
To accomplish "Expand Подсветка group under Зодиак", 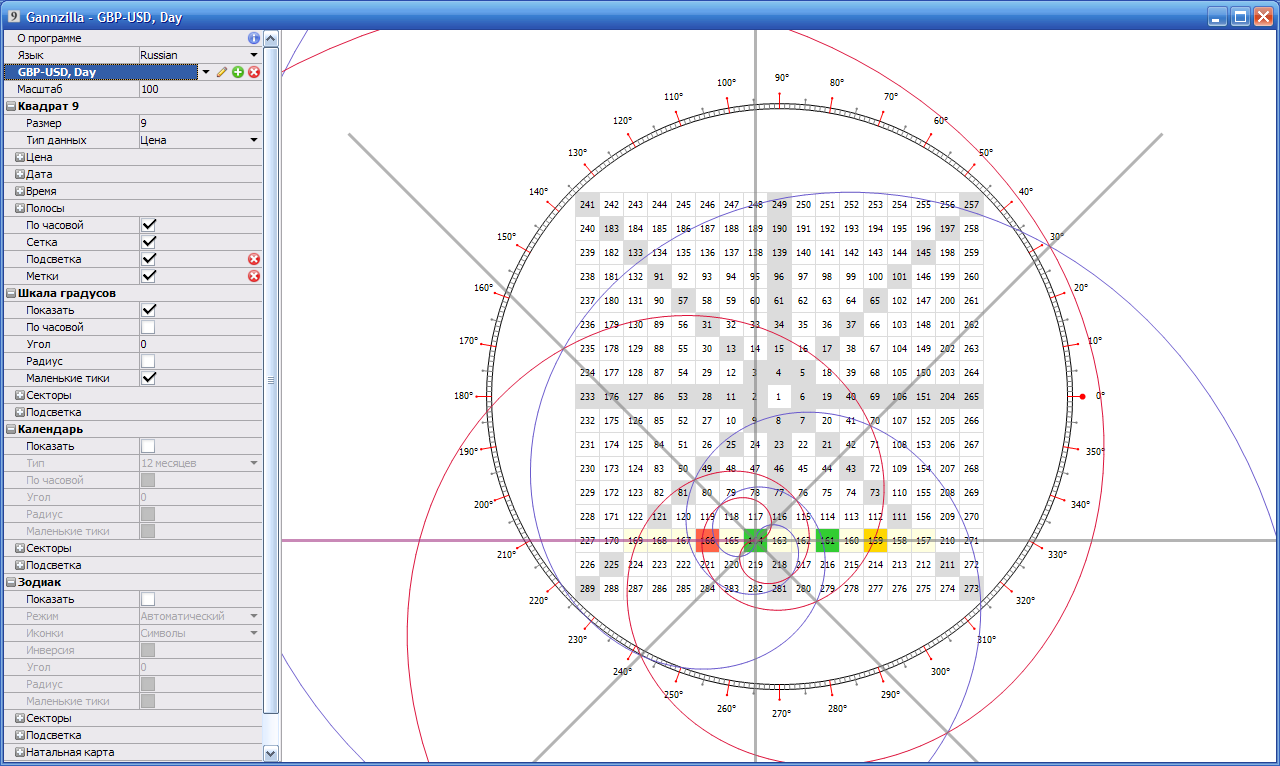I will (20, 735).
